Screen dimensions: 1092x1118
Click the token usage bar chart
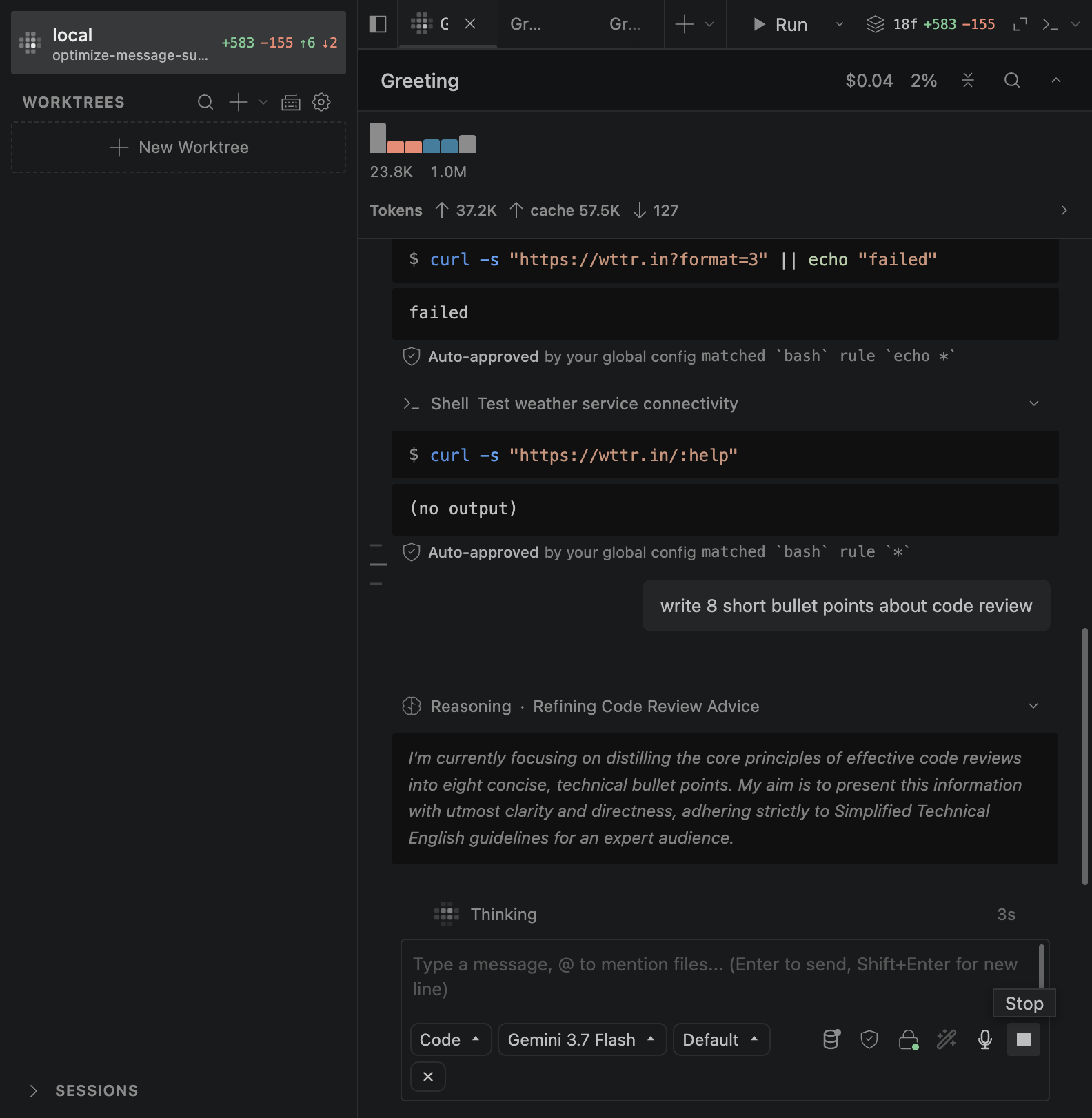(x=423, y=138)
